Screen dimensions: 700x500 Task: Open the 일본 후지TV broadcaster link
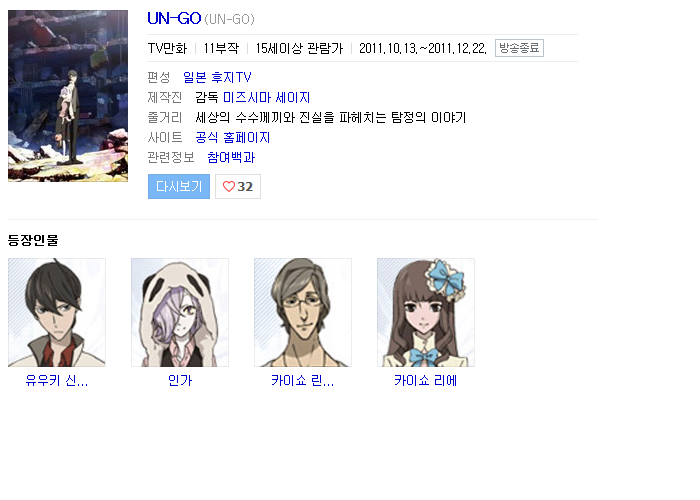coord(217,78)
